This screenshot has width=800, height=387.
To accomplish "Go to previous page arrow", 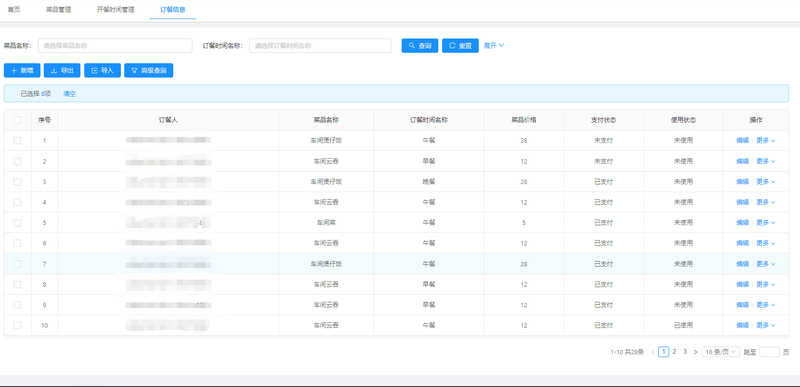I will (x=653, y=352).
